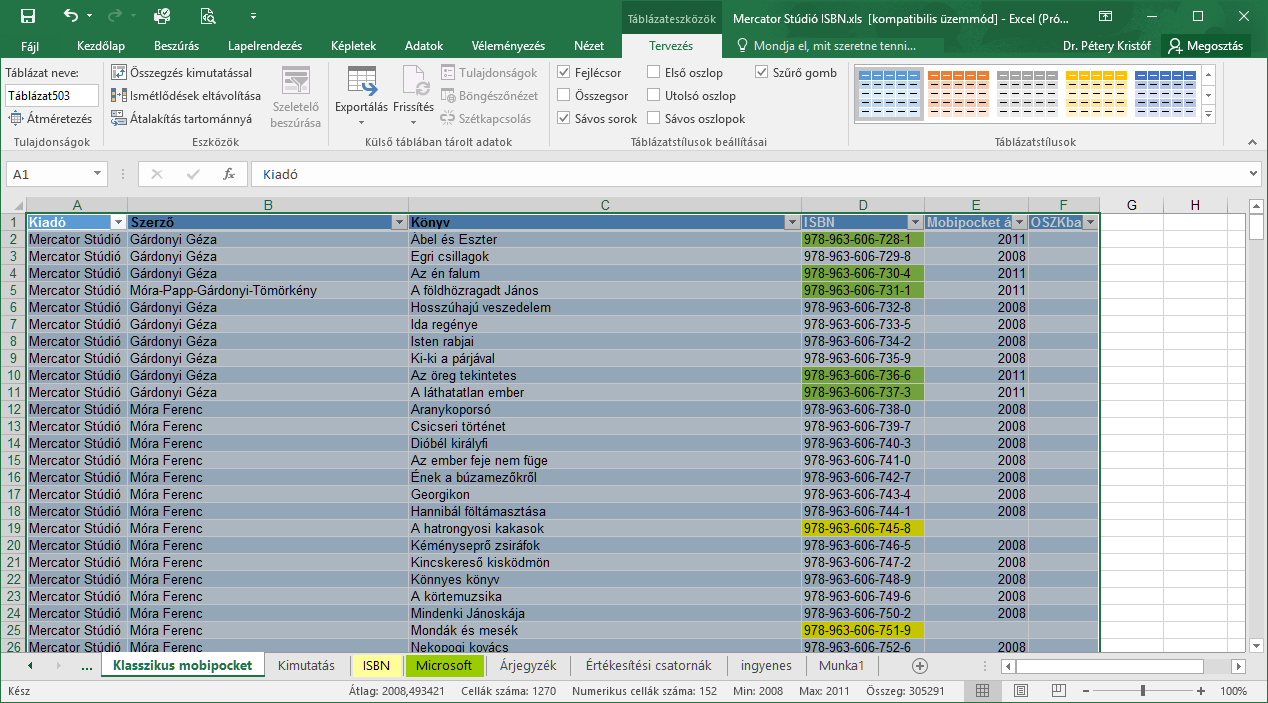Click the Táblázat neve input field
Image resolution: width=1268 pixels, height=703 pixels.
click(x=52, y=96)
